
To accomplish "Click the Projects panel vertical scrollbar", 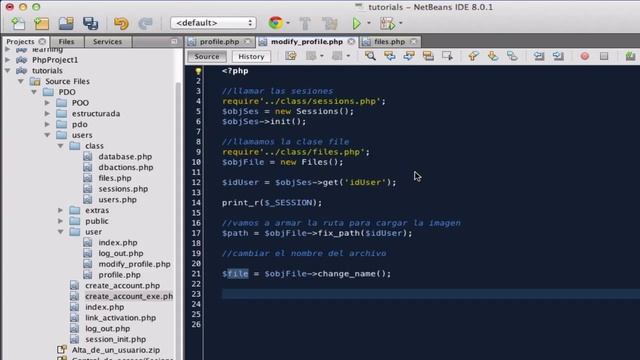I will pyautogui.click(x=178, y=220).
